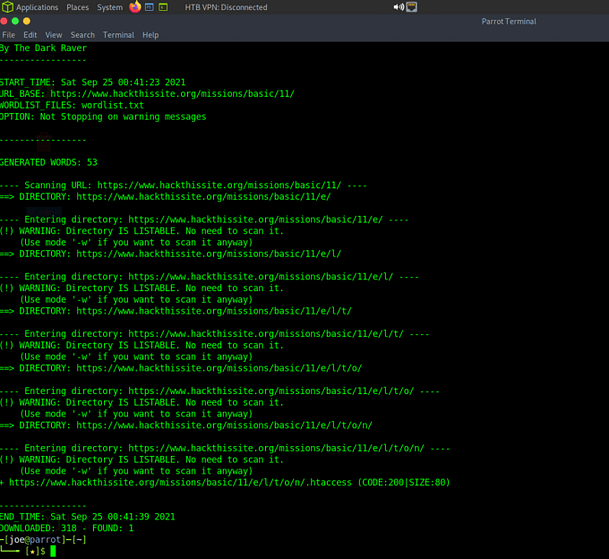Open the terminal View menu
The width and height of the screenshot is (609, 559).
54,35
